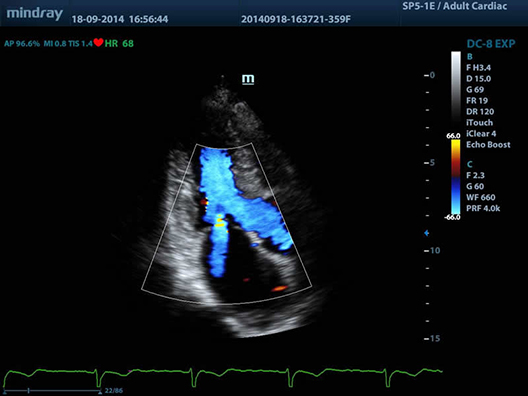The height and width of the screenshot is (396, 528).
Task: Click the HR 68 readout
Action: click(x=119, y=43)
